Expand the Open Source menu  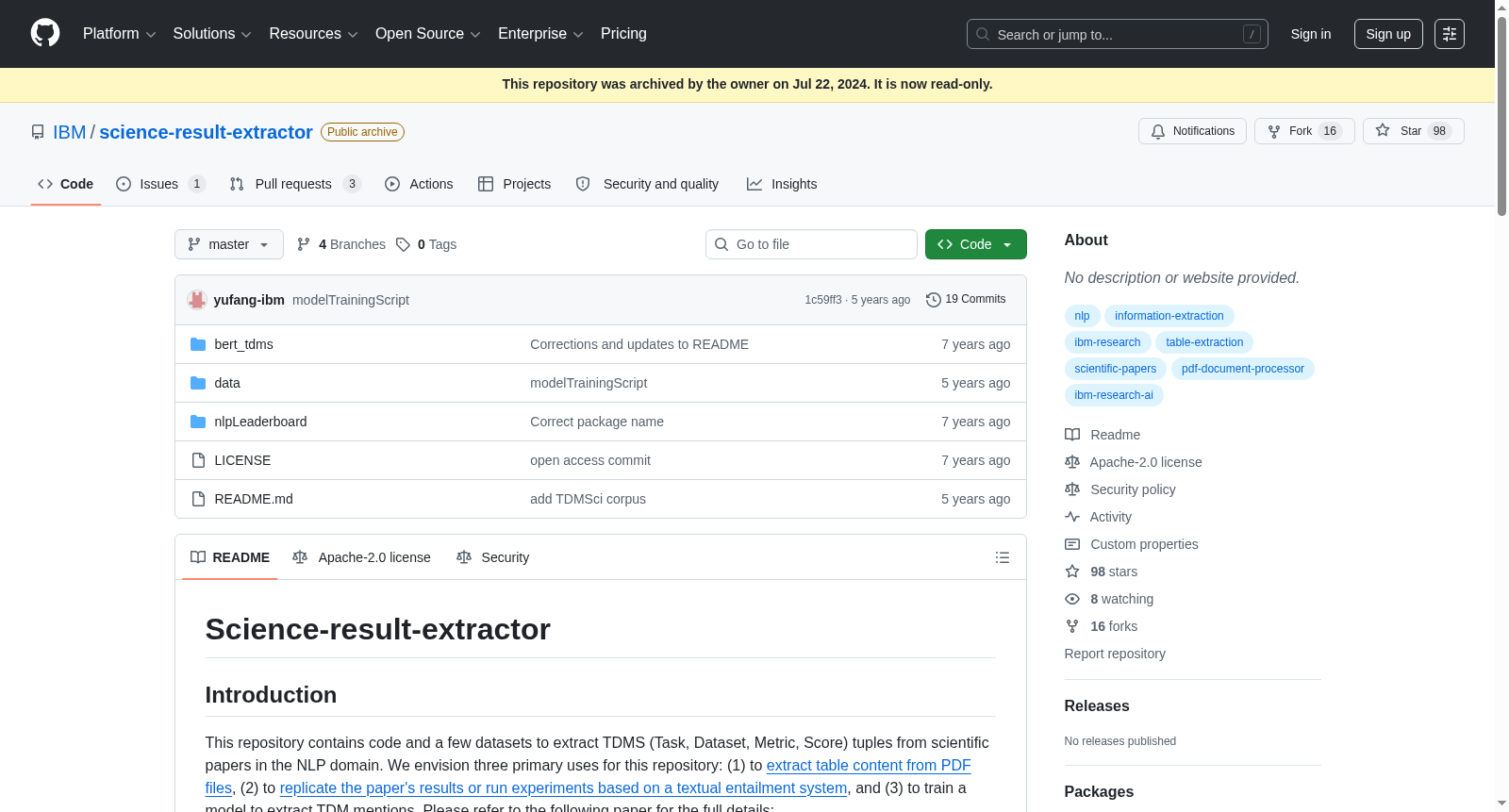[428, 34]
